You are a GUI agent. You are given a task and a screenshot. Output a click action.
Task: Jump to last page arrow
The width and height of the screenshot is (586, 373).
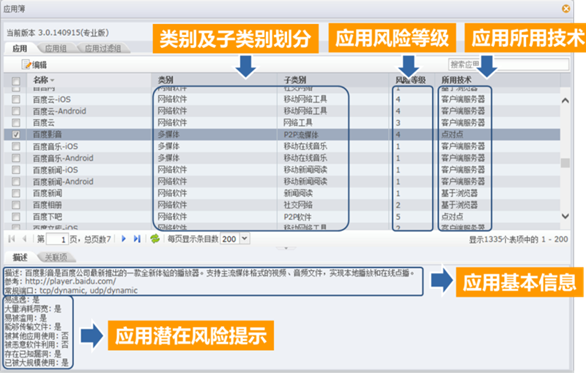coord(137,239)
